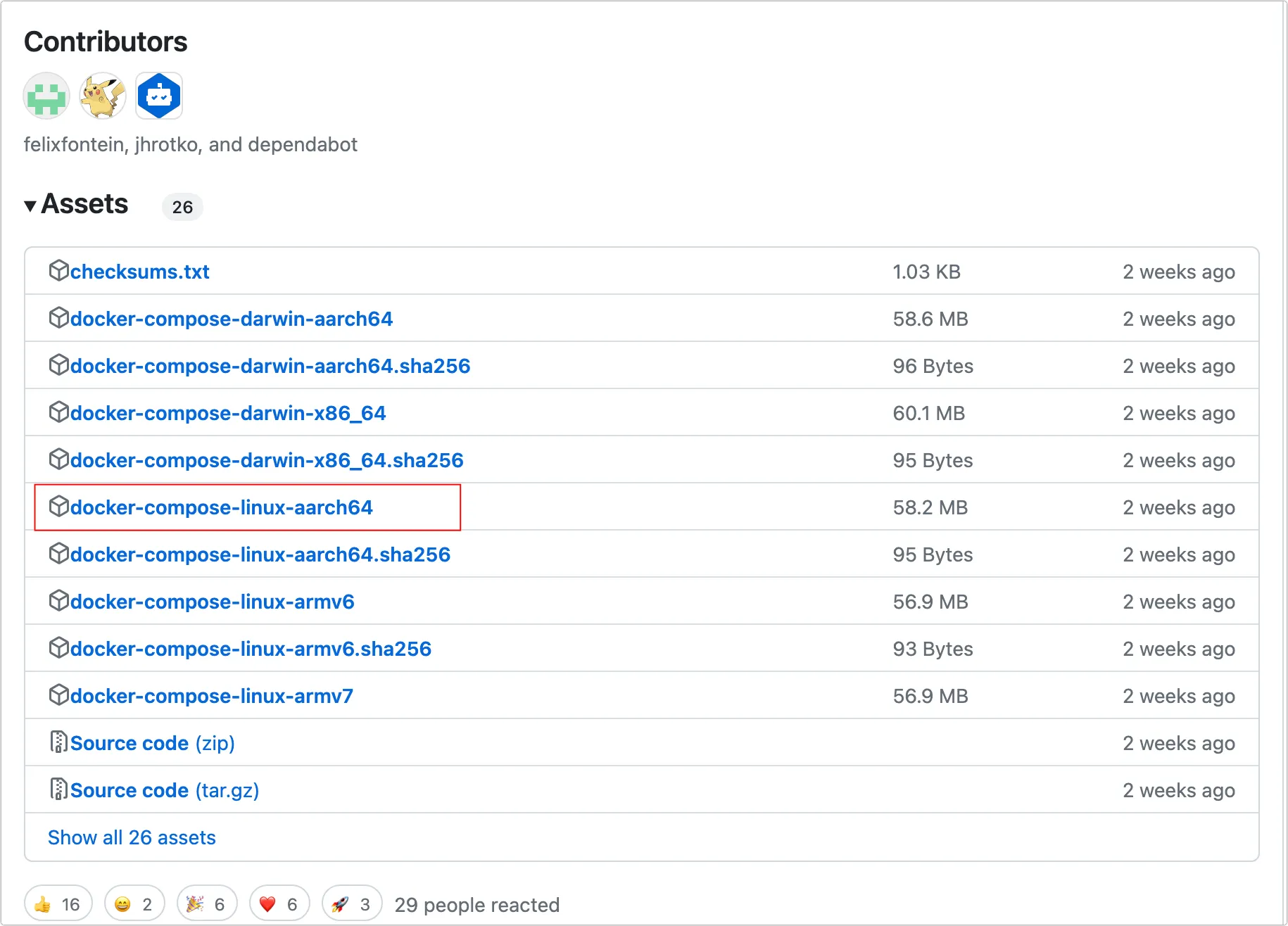Click zip file icon for Source code (zip)
1288x926 pixels.
click(x=58, y=742)
